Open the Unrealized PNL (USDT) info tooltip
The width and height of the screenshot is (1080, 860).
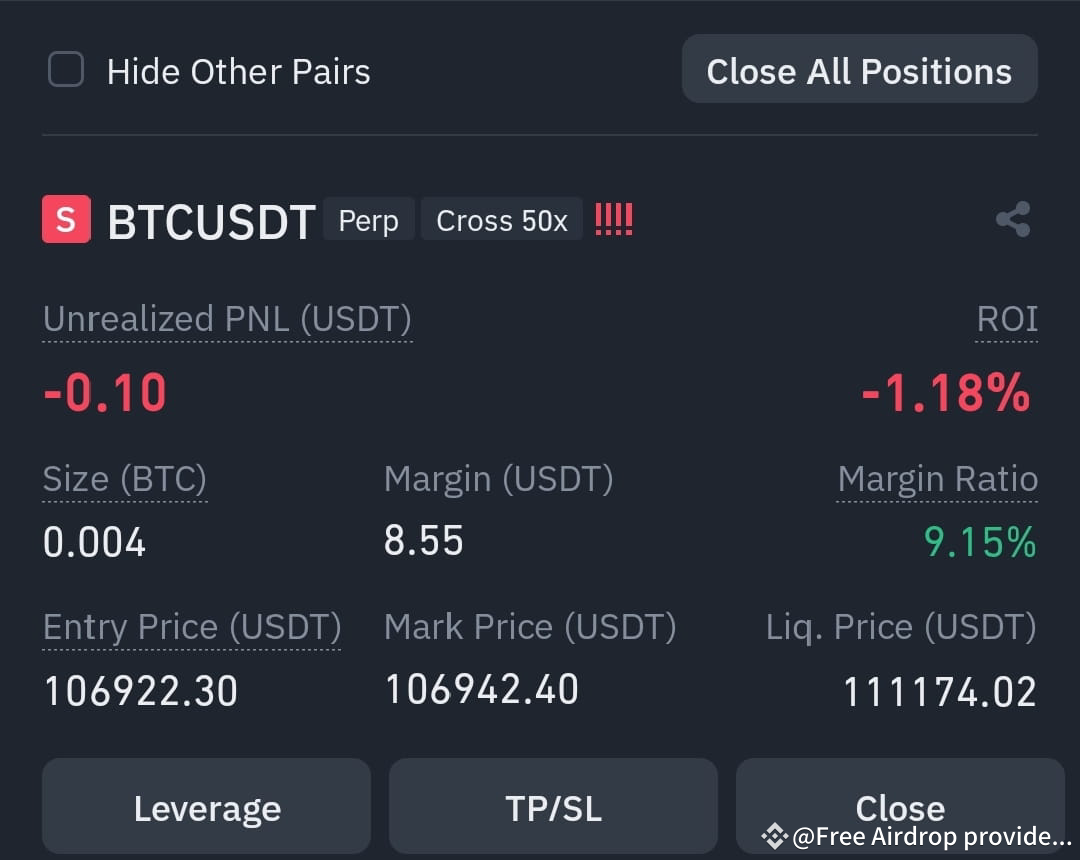pos(227,319)
